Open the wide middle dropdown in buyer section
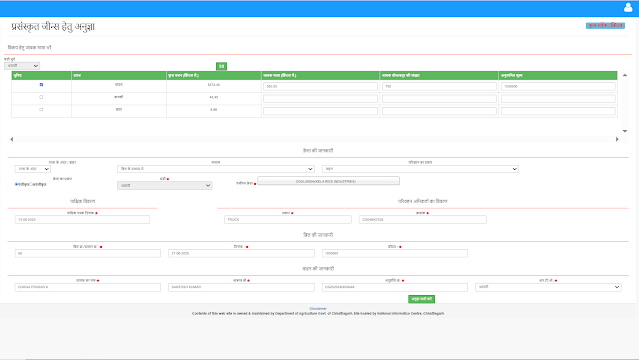 tap(216, 169)
